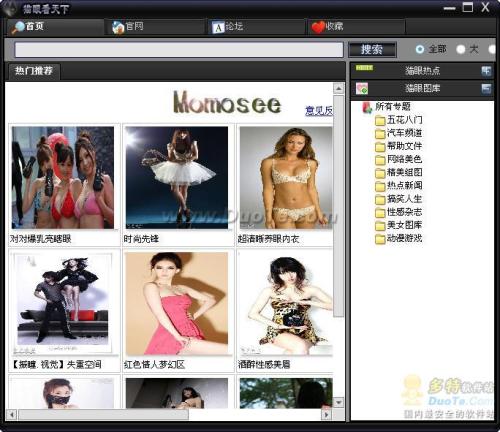Select 帮助文件 in the topic tree
This screenshot has width=500, height=432.
click(404, 146)
